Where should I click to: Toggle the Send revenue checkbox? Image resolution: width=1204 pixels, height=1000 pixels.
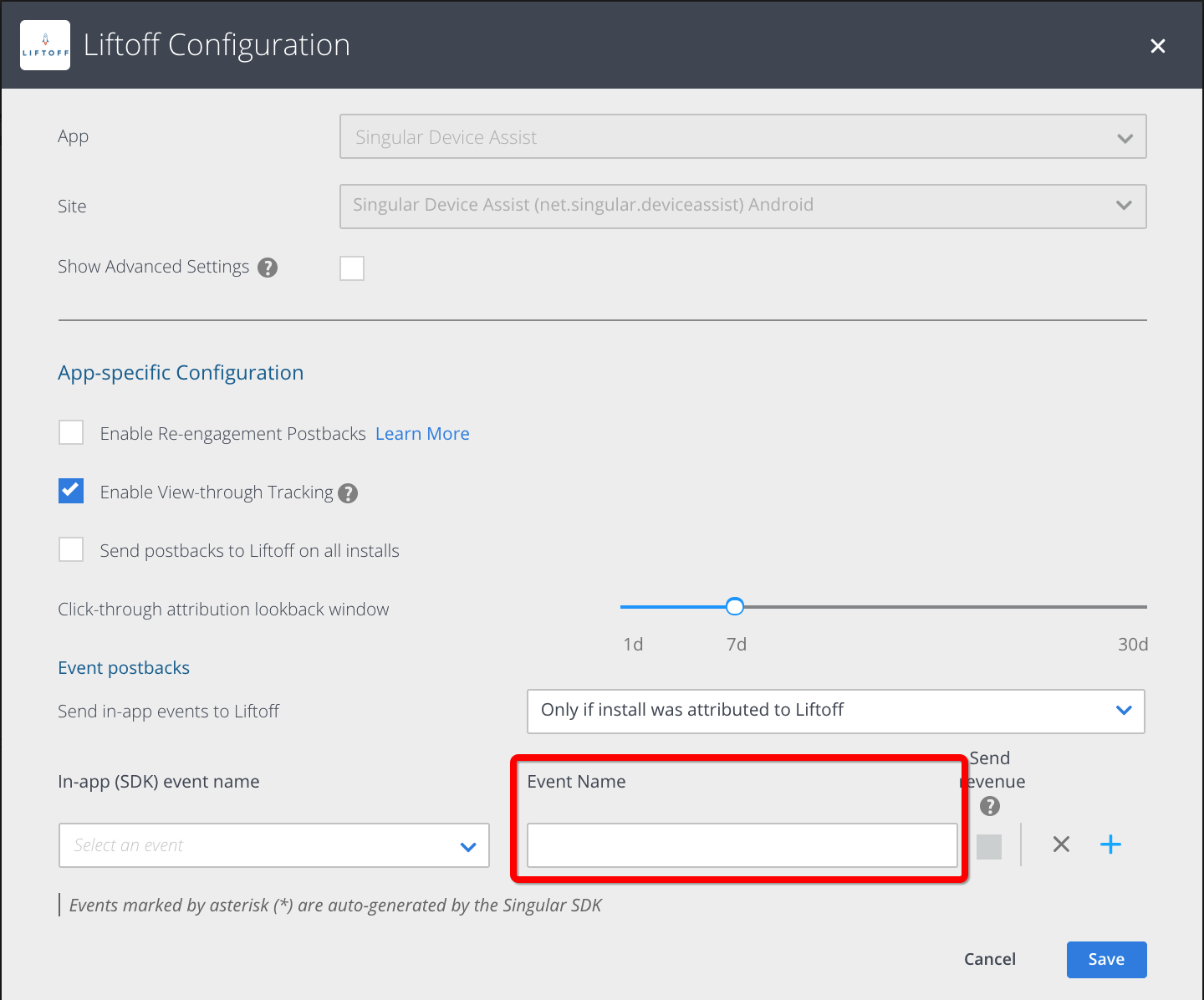click(989, 846)
